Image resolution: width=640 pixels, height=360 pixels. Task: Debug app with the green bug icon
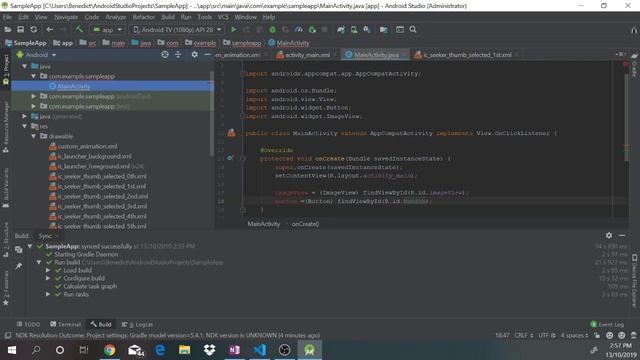click(x=272, y=30)
